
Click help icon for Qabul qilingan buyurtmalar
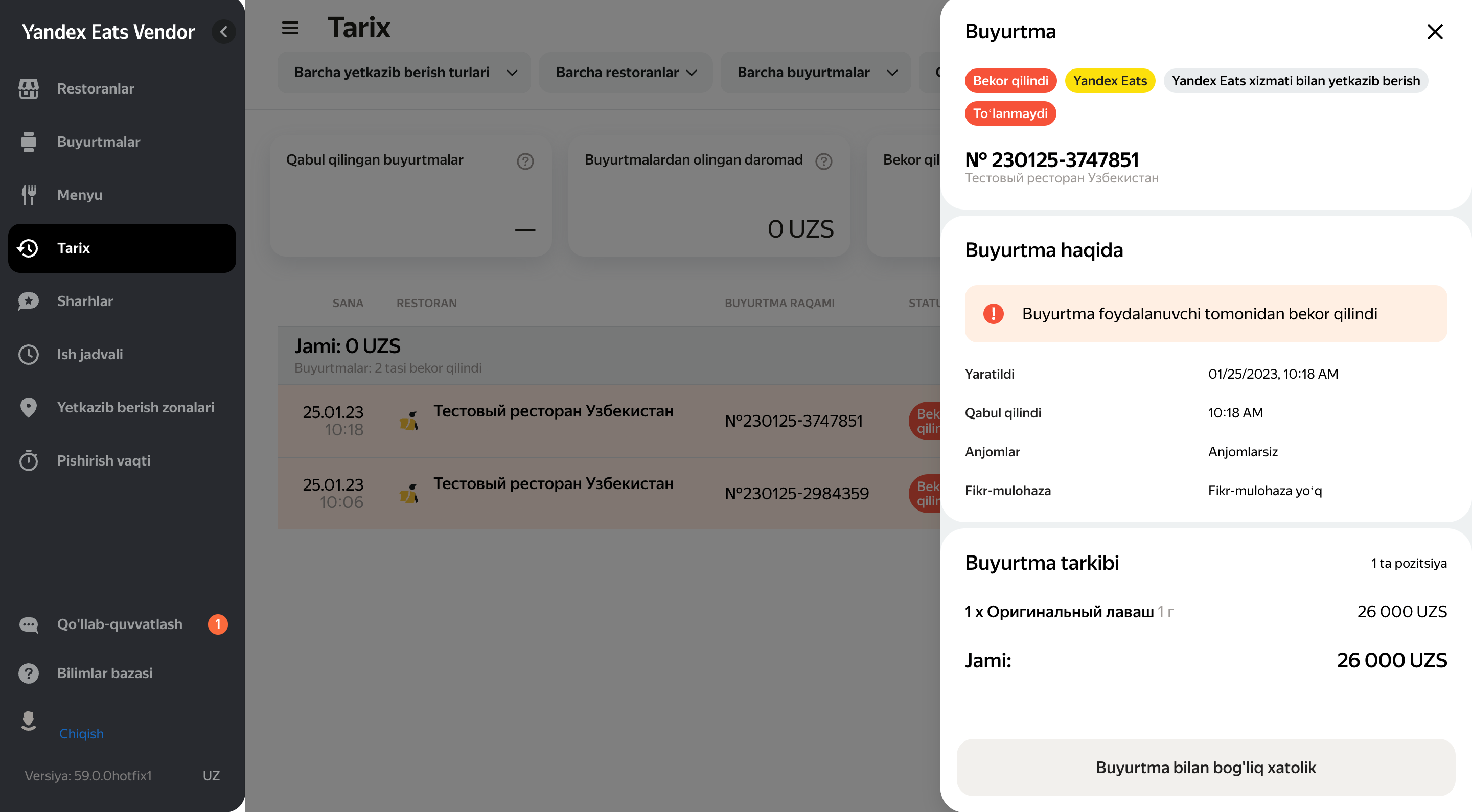(525, 161)
